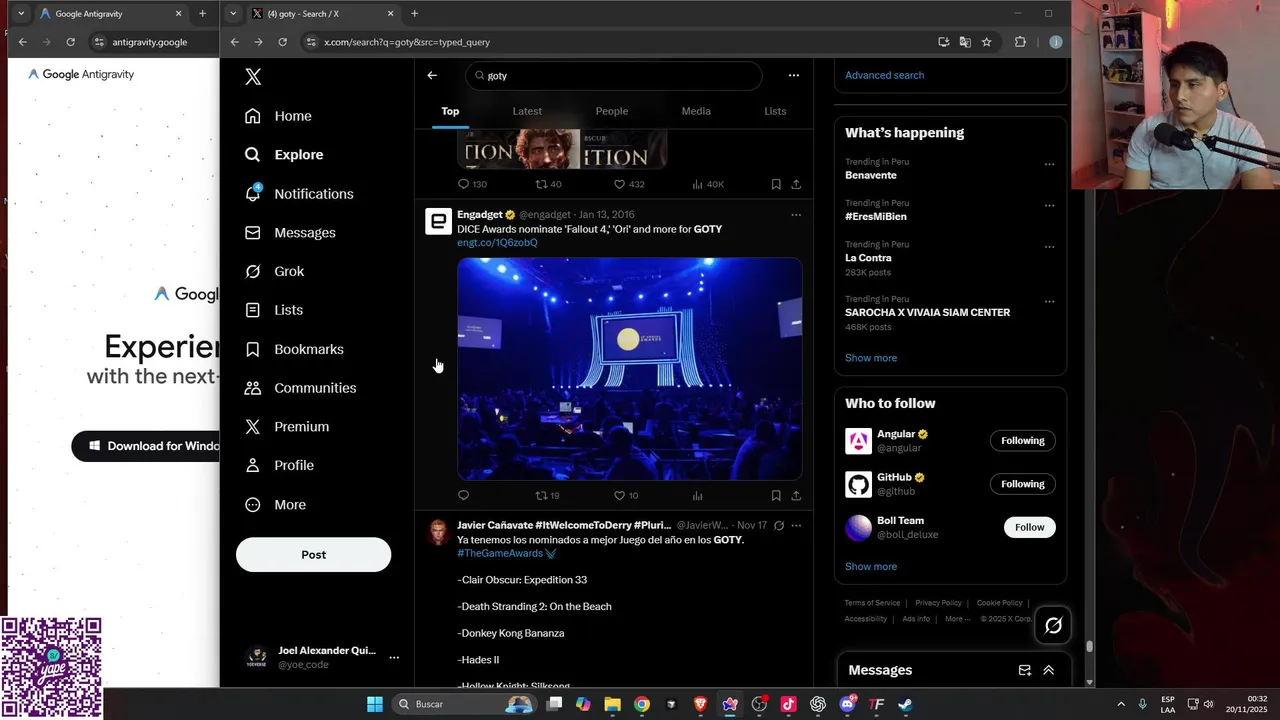1280x720 pixels.
Task: Click the Post button
Action: (313, 555)
